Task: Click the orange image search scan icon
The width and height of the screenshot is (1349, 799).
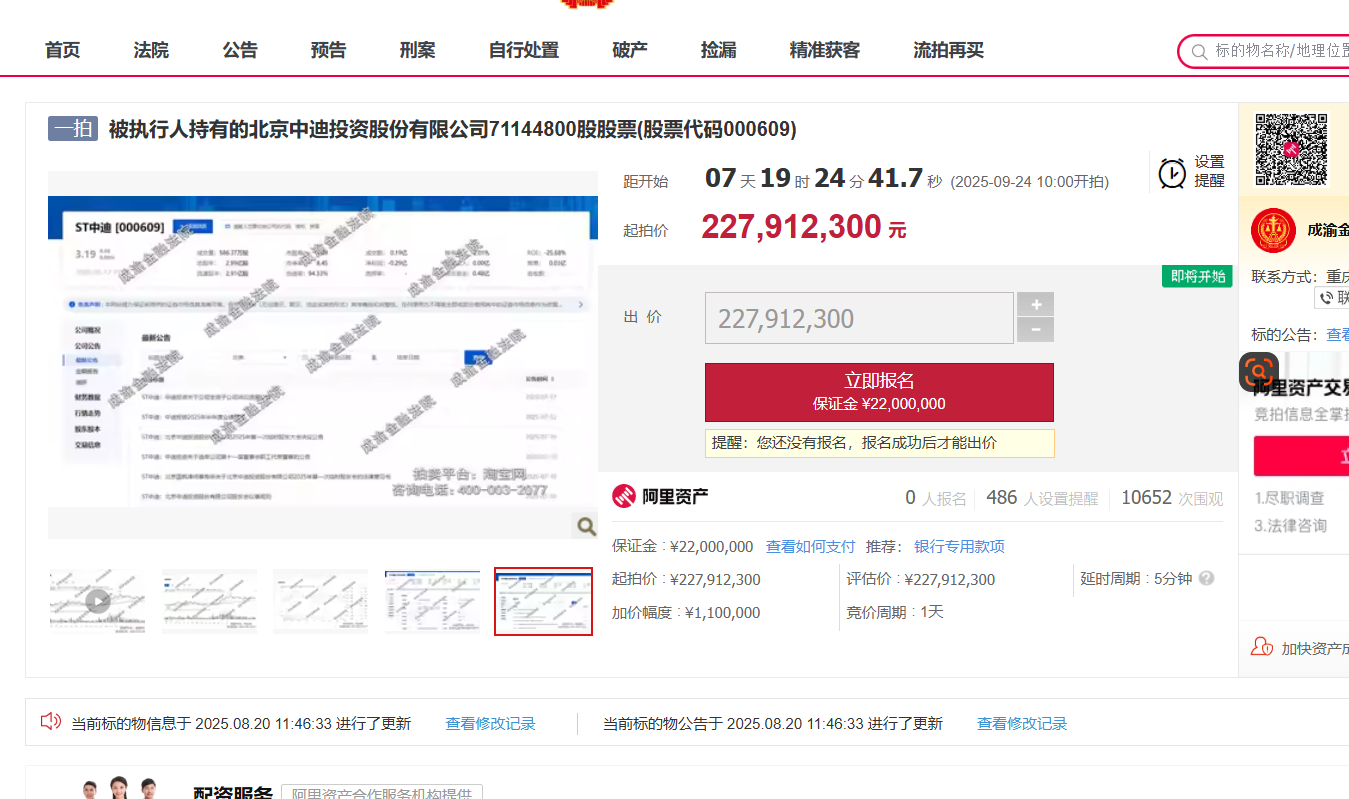Action: tap(1259, 371)
